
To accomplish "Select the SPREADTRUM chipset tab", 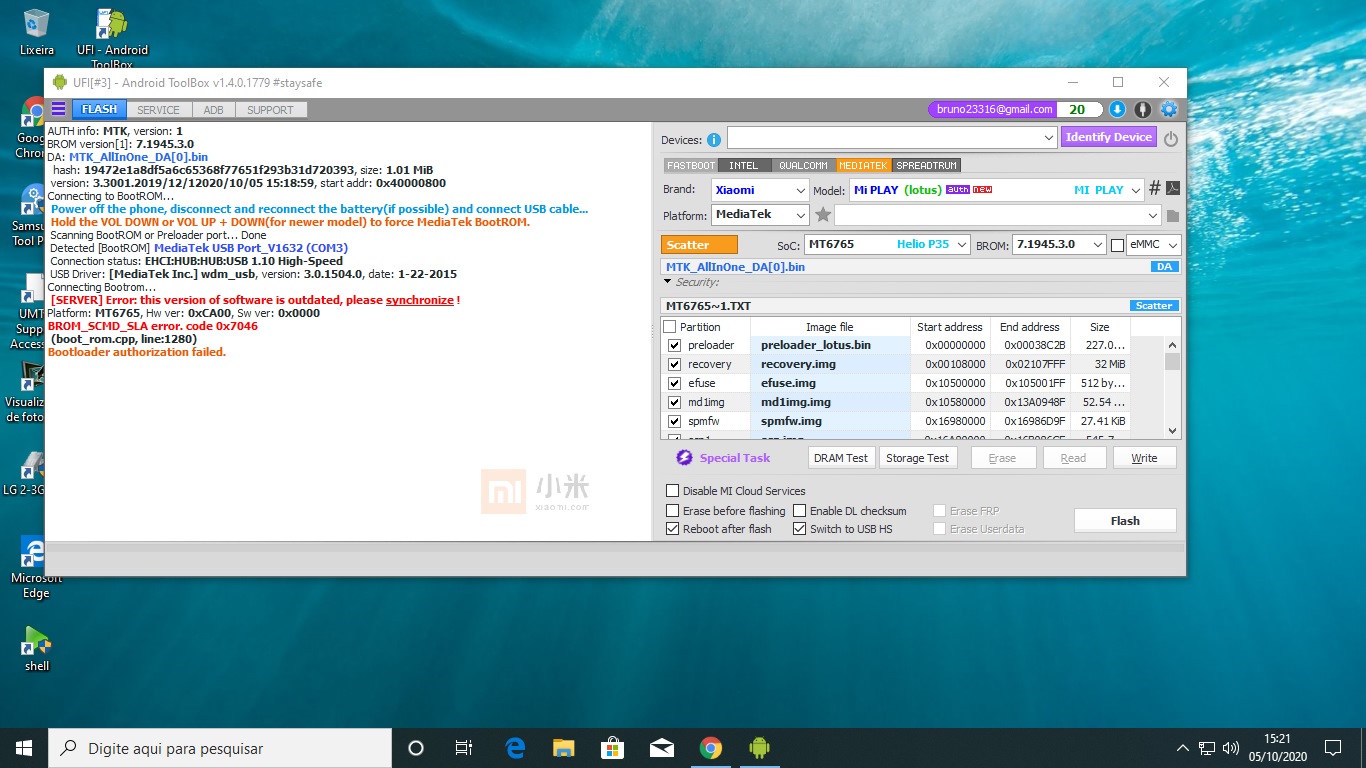I will pos(927,165).
